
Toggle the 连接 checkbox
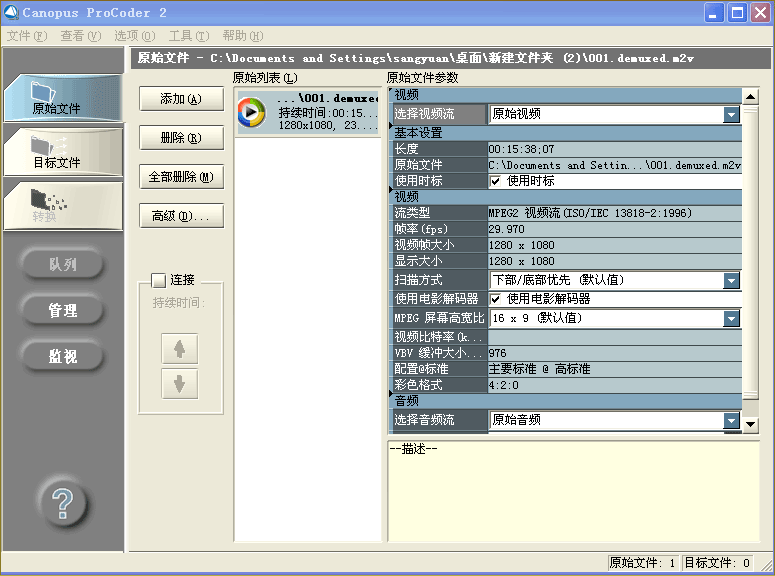coord(158,280)
